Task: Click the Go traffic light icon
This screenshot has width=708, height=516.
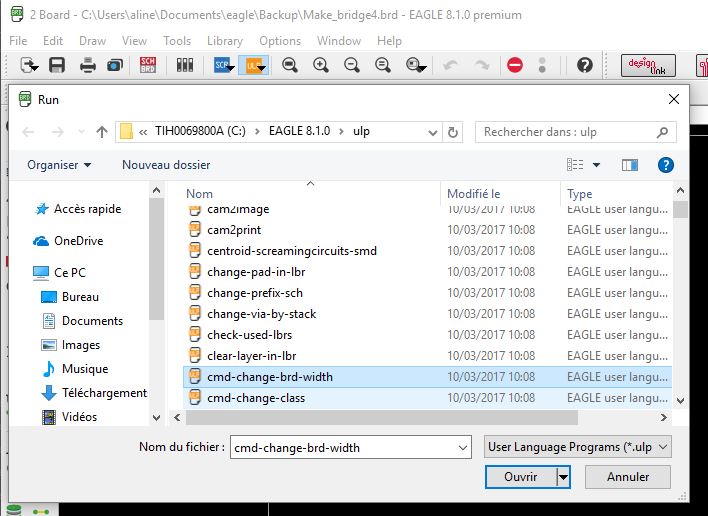Action: [x=542, y=65]
